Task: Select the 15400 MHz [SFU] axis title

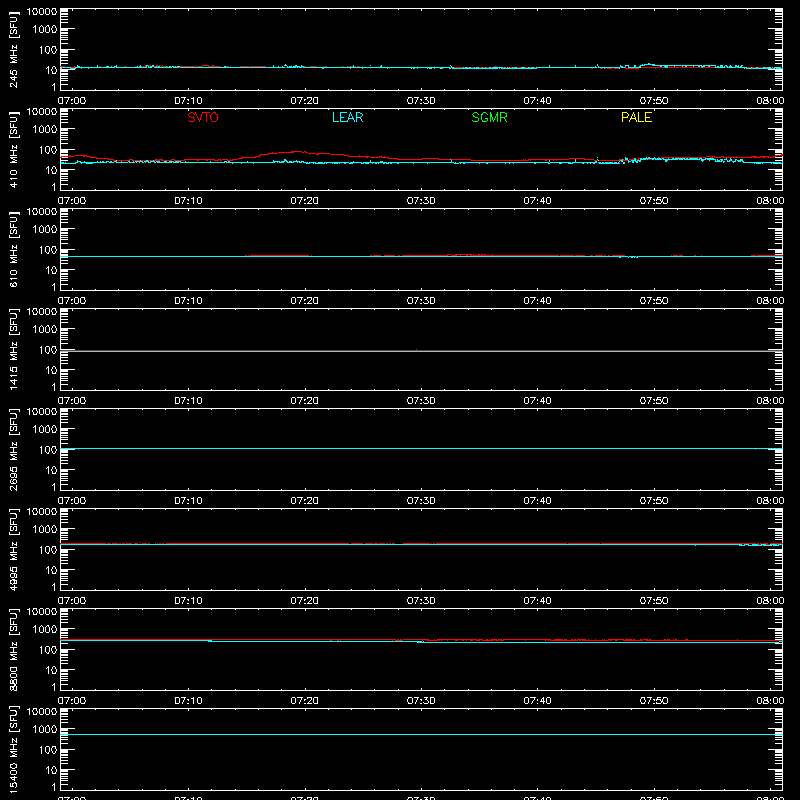Action: 14,749
